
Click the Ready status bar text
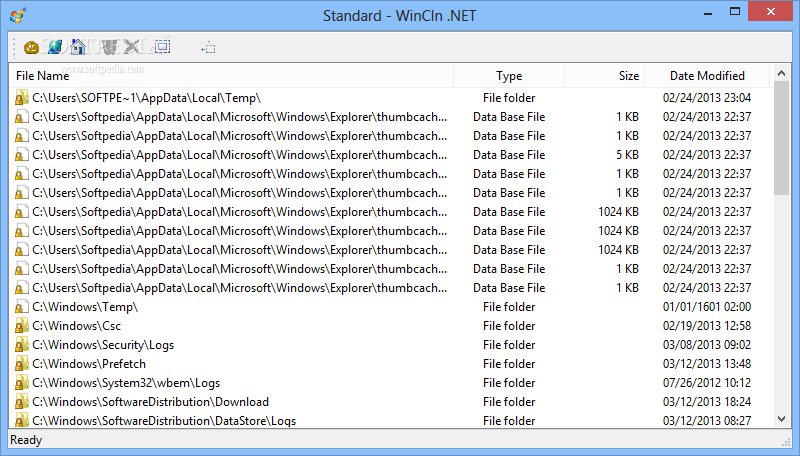26,440
